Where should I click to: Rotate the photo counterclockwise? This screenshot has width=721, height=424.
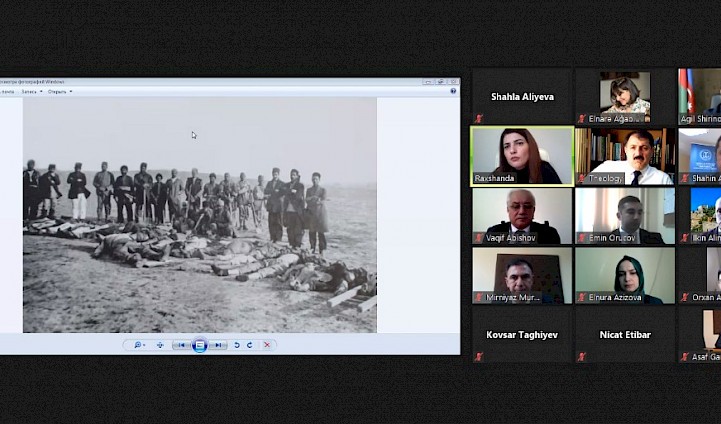pos(237,345)
